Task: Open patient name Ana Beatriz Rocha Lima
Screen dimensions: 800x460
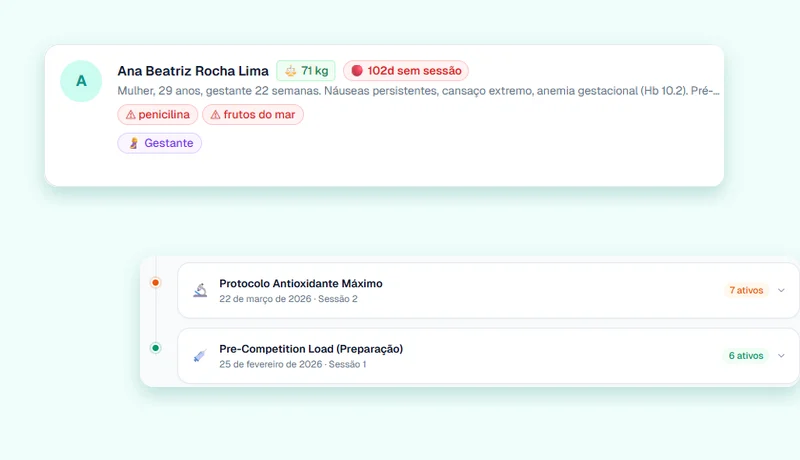Action: (193, 71)
